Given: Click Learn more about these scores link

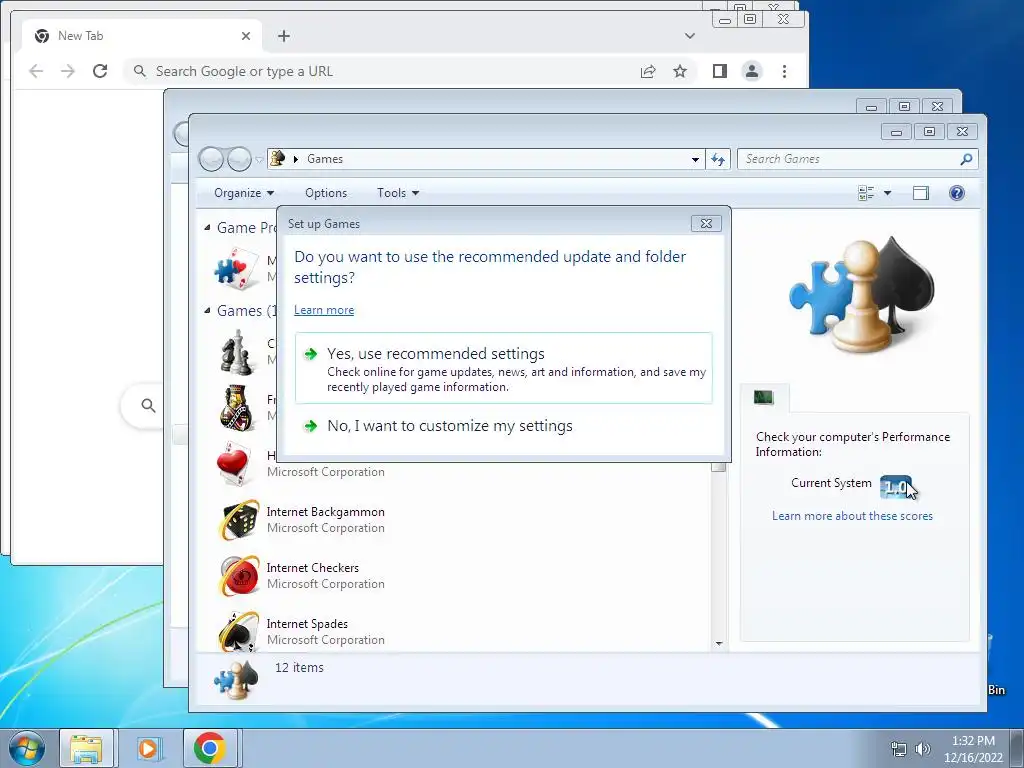Looking at the screenshot, I should coord(852,516).
